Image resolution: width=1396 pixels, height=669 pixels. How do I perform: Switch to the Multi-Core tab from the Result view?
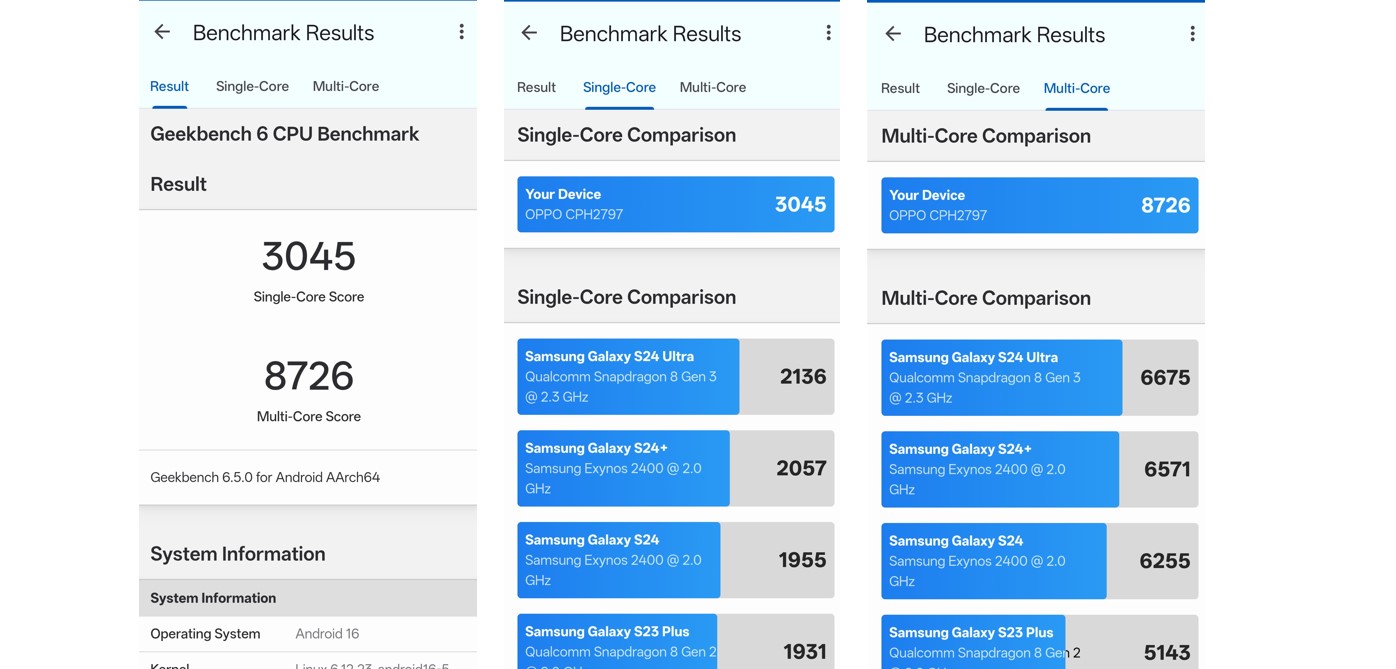click(346, 86)
